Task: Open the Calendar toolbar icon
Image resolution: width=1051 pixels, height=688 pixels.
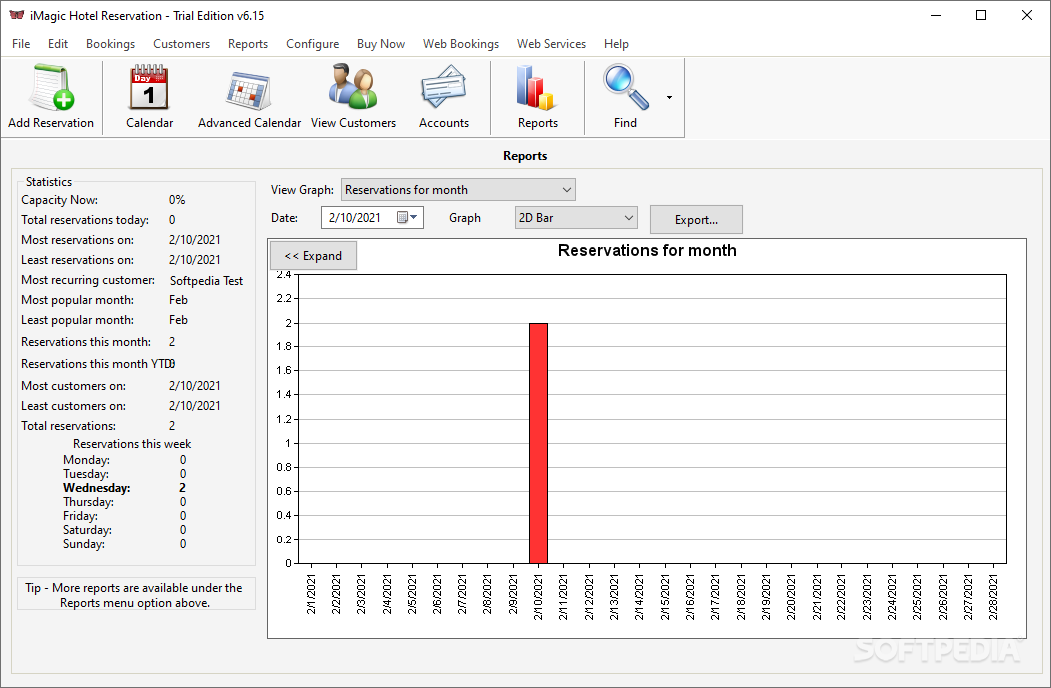Action: (x=149, y=88)
